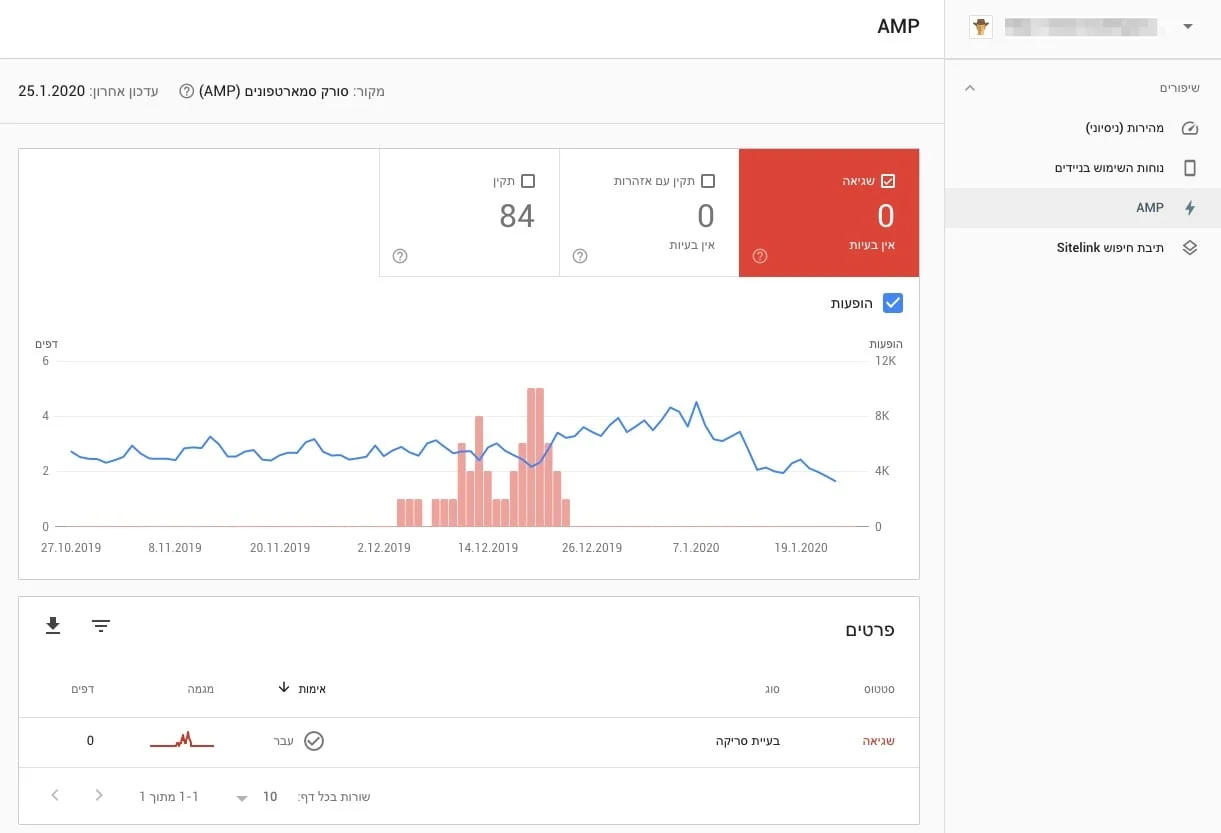Click the help icon in the red error card

tap(759, 256)
